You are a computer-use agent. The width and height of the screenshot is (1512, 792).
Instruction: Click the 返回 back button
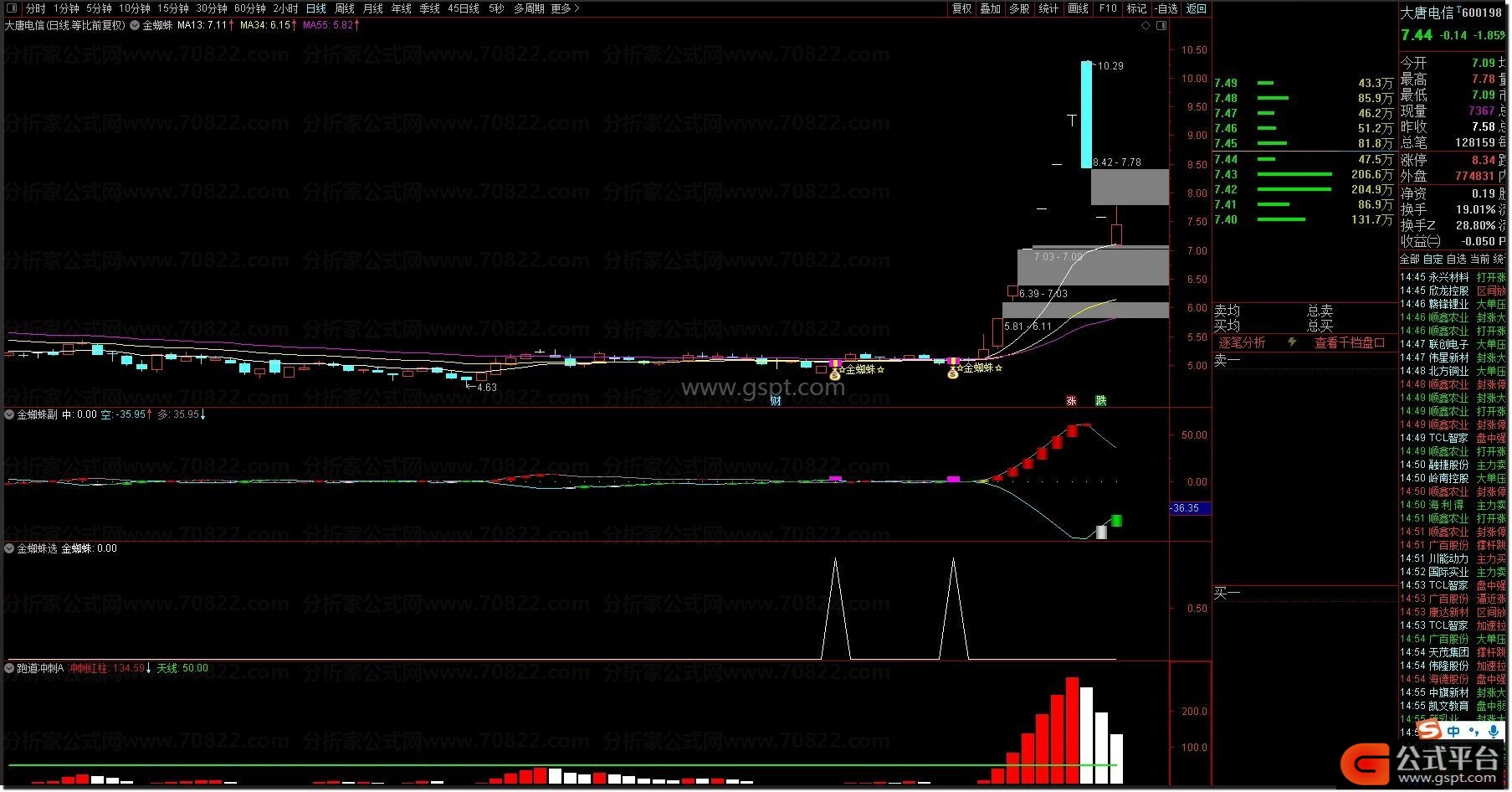click(x=1197, y=8)
